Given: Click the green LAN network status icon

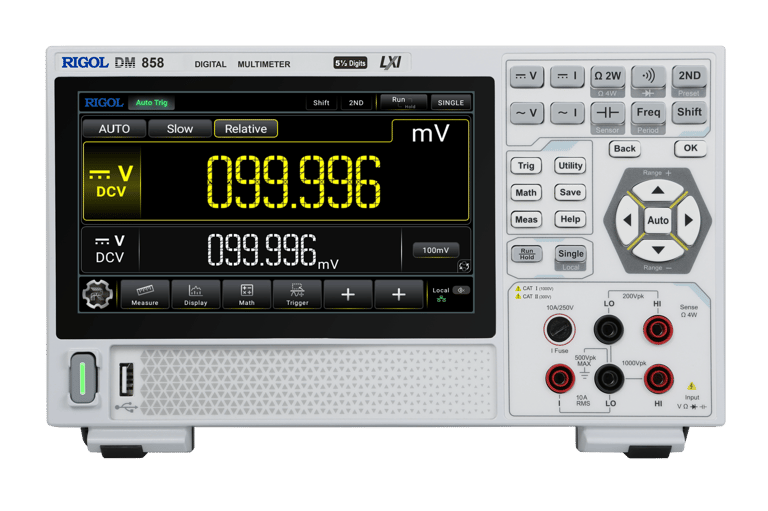Looking at the screenshot, I should pyautogui.click(x=441, y=299).
